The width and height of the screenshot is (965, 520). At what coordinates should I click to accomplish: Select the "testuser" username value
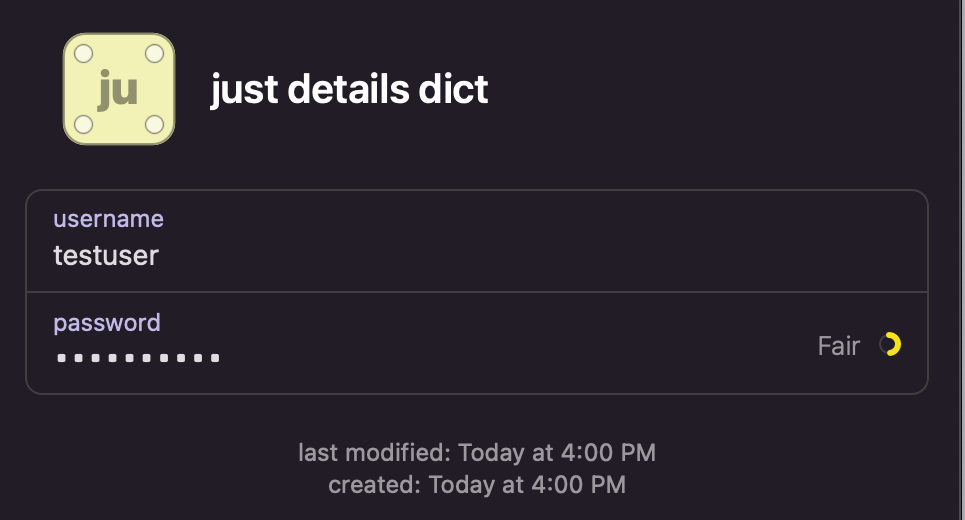click(x=106, y=255)
